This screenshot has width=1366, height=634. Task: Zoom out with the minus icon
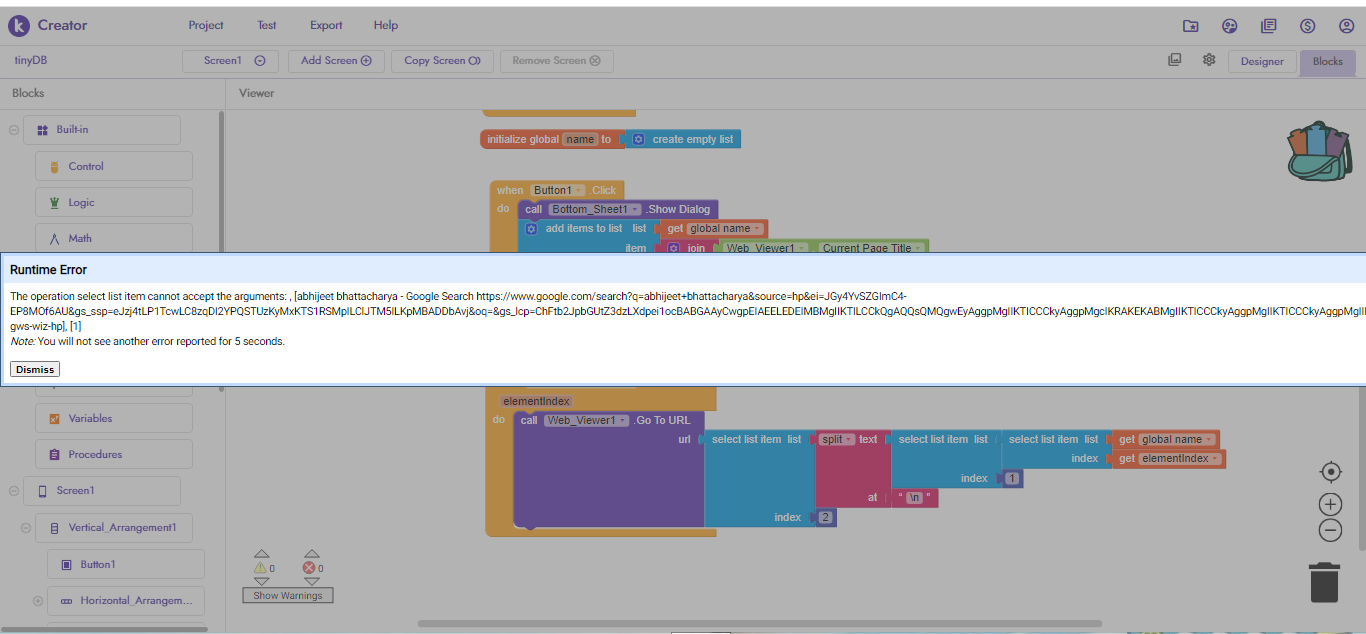tap(1330, 530)
